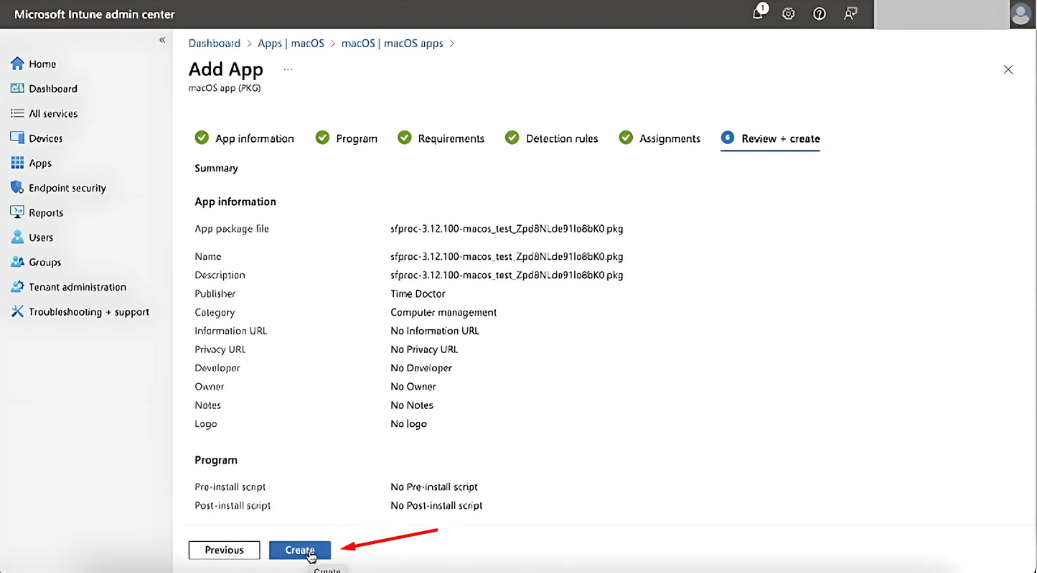Viewport: 1037px width, 573px height.
Task: Click the No Information URL value
Action: click(x=435, y=331)
